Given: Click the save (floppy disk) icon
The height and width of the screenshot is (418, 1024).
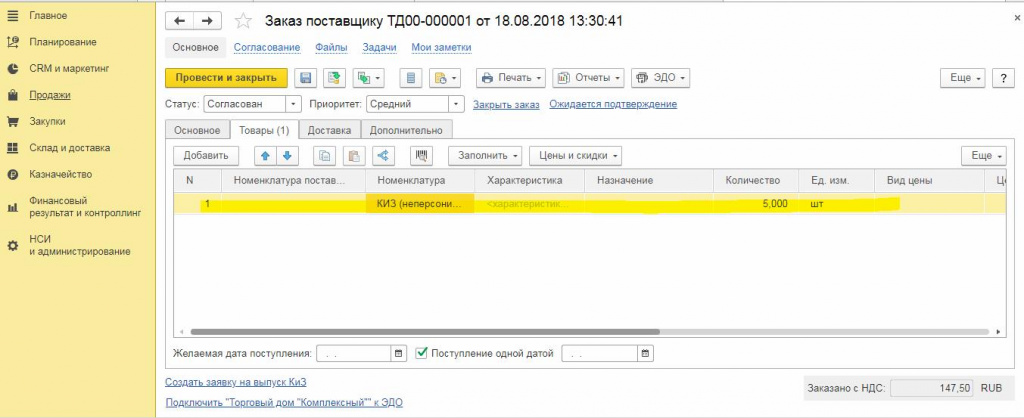Looking at the screenshot, I should (305, 78).
